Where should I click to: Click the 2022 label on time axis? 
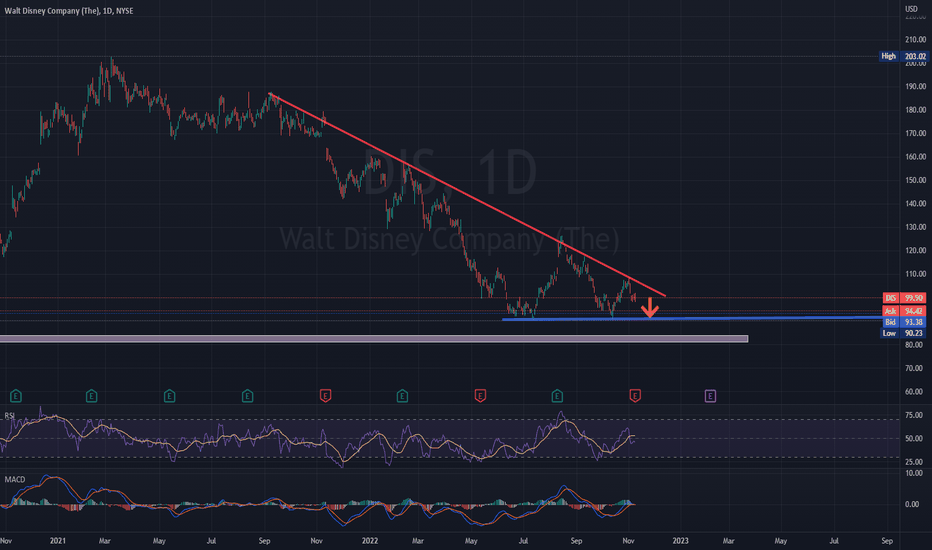click(370, 540)
